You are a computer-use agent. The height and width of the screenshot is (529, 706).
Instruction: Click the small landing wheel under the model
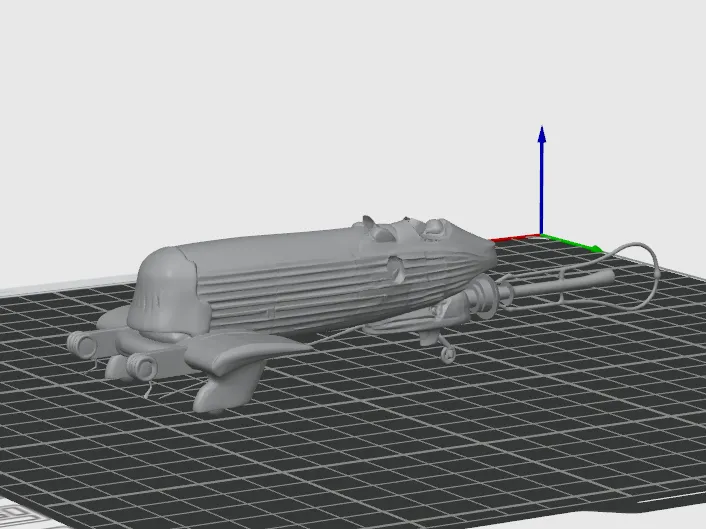[x=448, y=355]
